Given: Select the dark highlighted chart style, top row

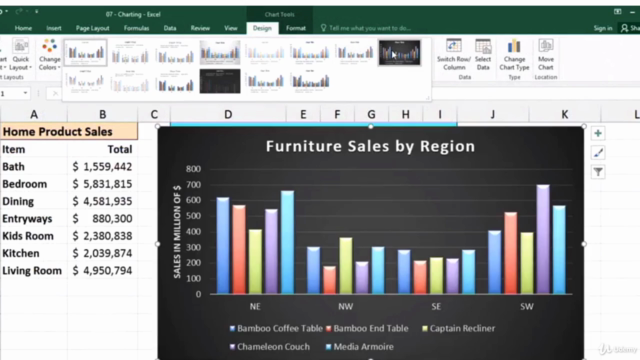Looking at the screenshot, I should point(399,53).
